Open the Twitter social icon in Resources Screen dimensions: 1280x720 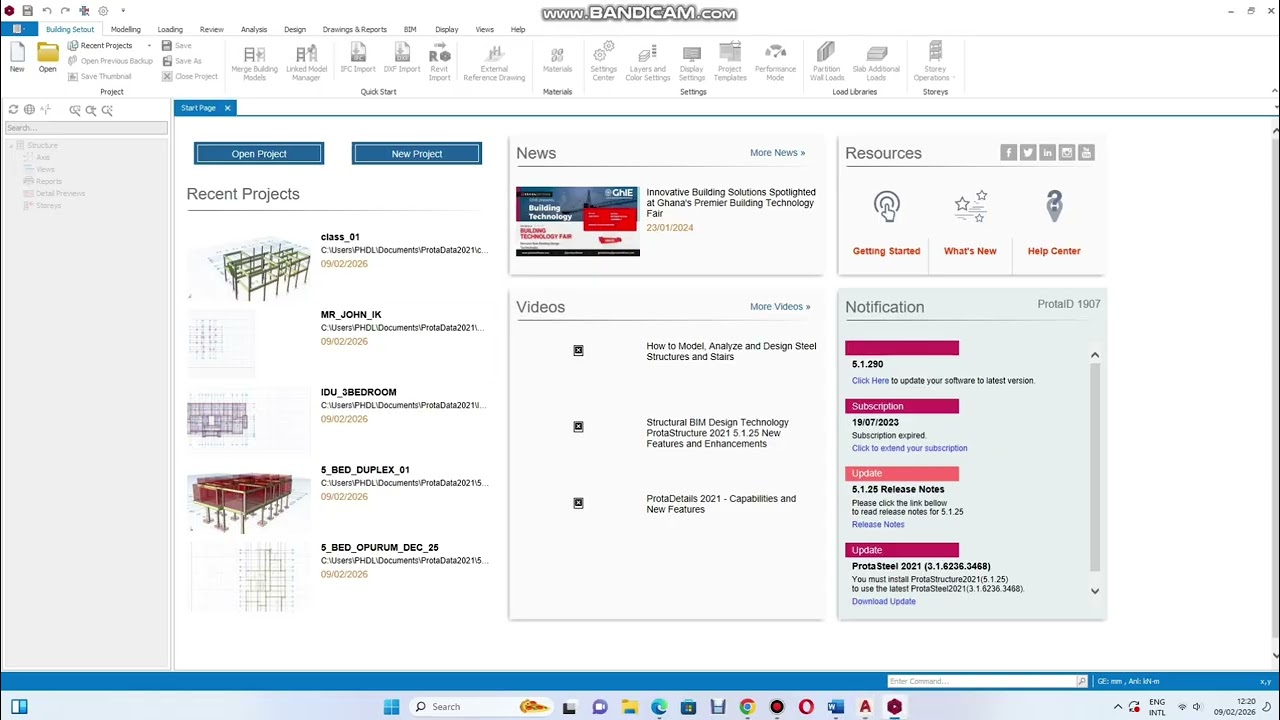click(x=1028, y=152)
